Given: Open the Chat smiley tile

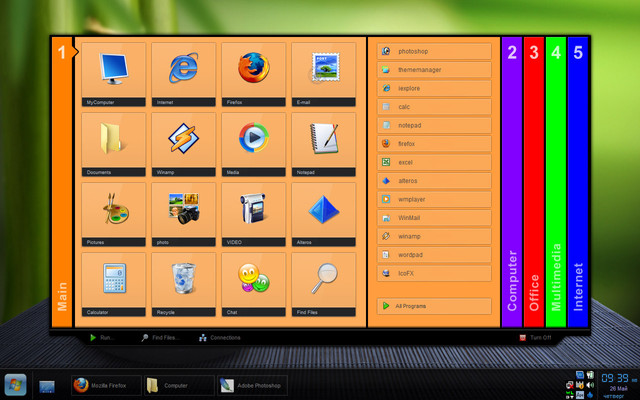Looking at the screenshot, I should click(x=254, y=284).
